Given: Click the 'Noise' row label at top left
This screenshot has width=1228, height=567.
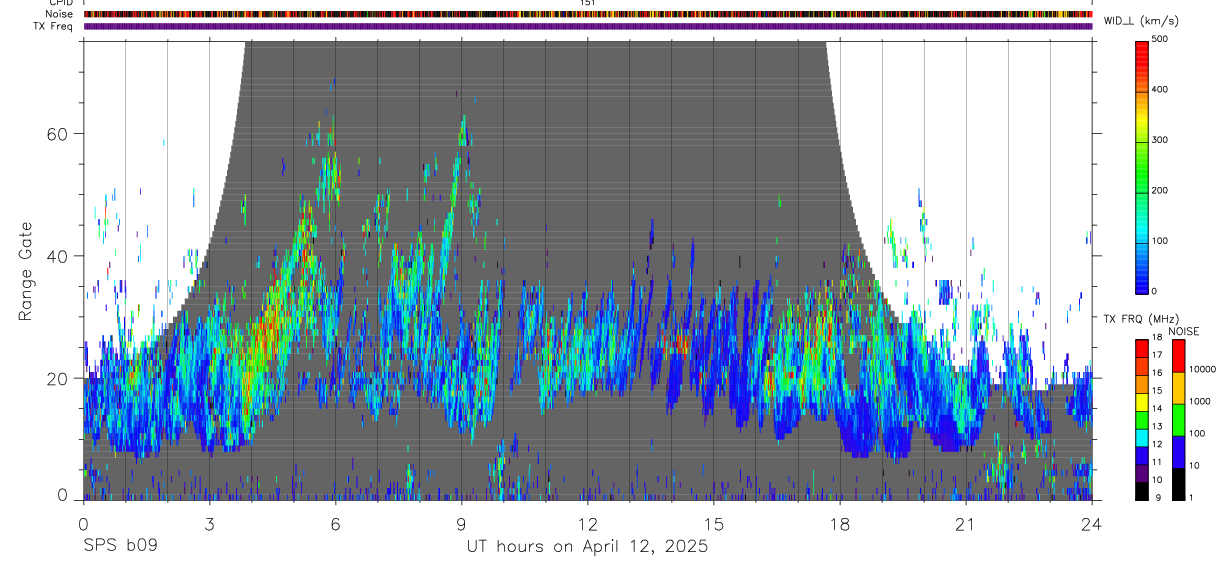Looking at the screenshot, I should pyautogui.click(x=60, y=15).
